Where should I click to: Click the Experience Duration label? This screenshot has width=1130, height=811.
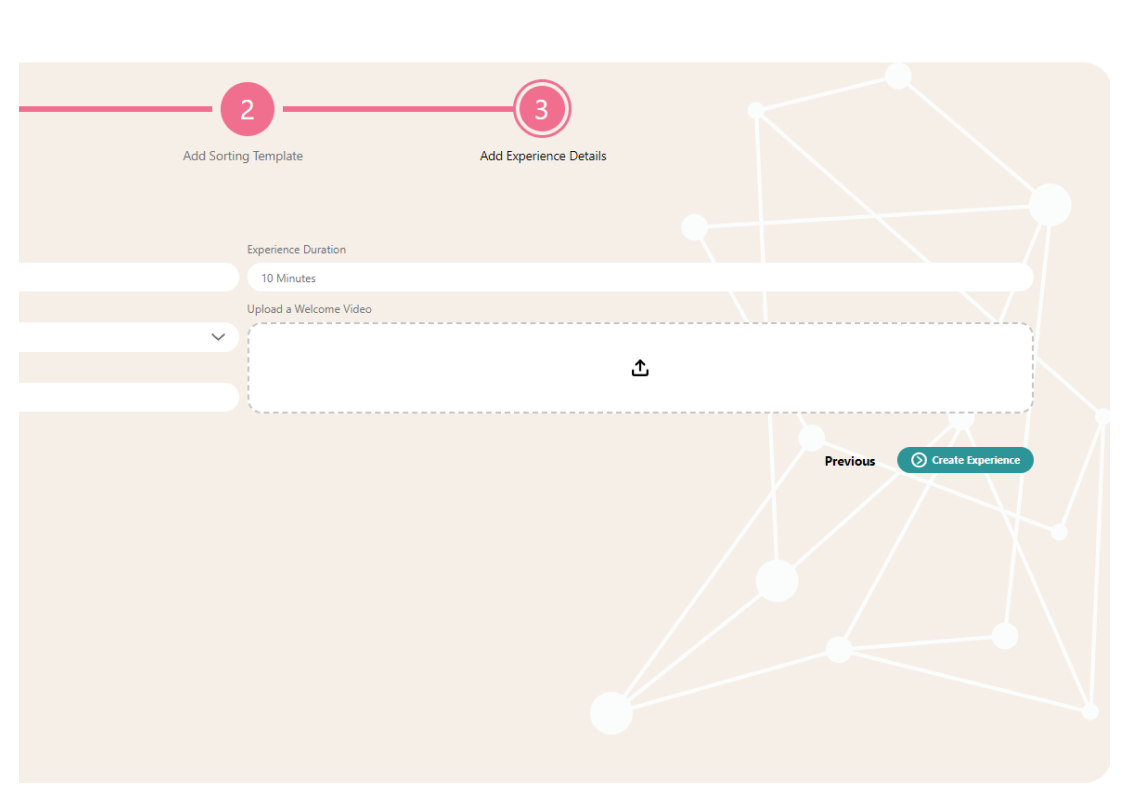point(296,249)
